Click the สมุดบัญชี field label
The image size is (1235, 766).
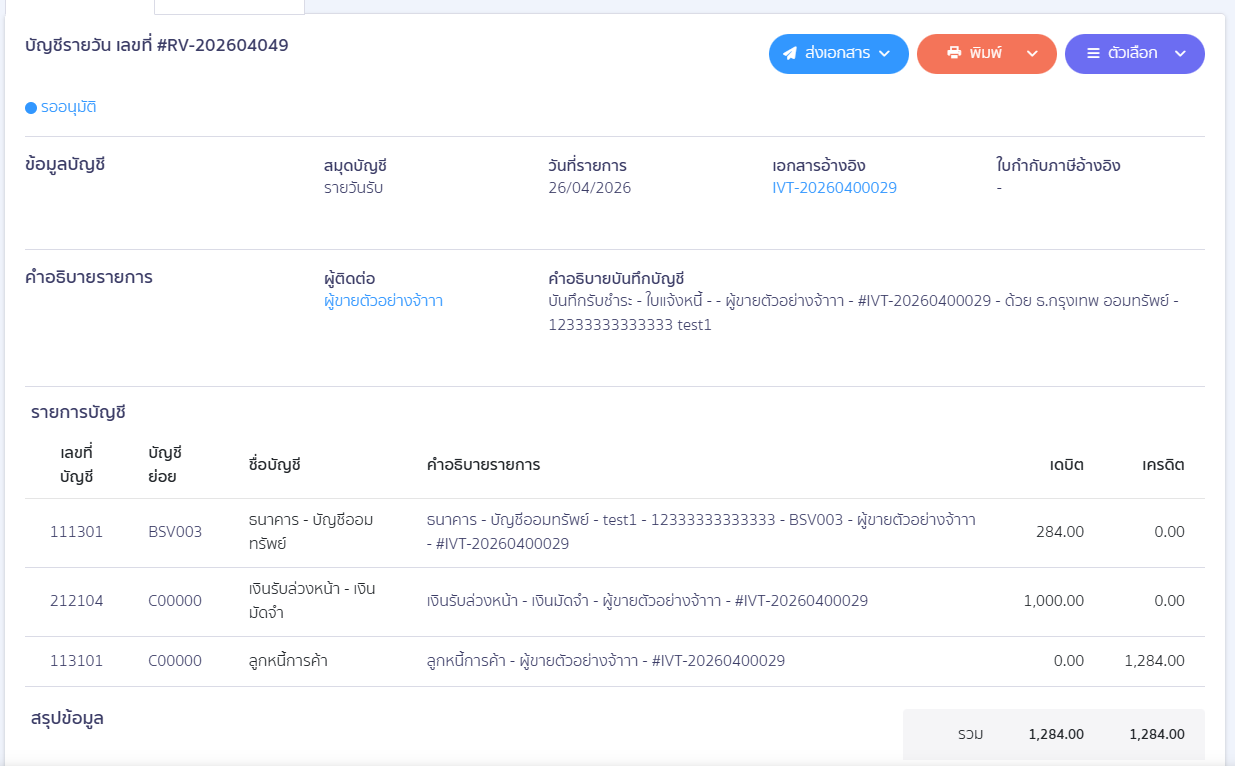pyautogui.click(x=355, y=166)
